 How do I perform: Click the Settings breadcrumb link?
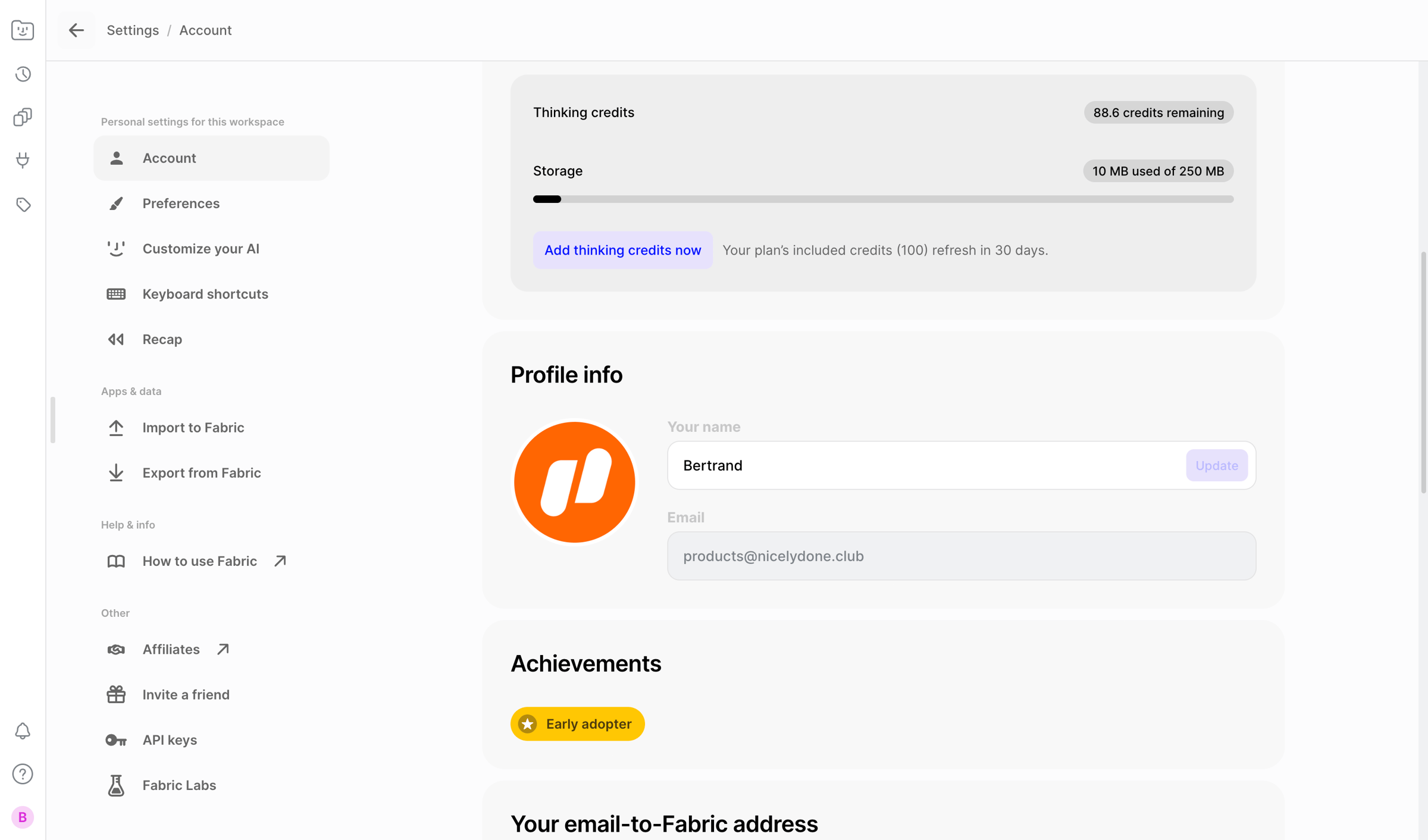pyautogui.click(x=133, y=30)
